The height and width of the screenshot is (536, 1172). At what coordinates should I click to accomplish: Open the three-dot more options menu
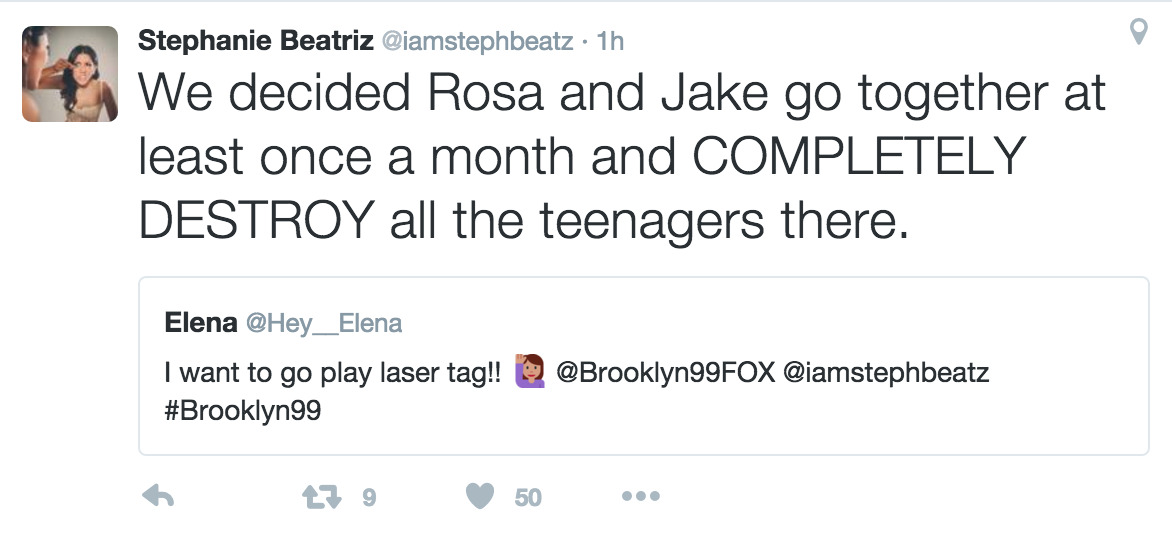coord(640,496)
